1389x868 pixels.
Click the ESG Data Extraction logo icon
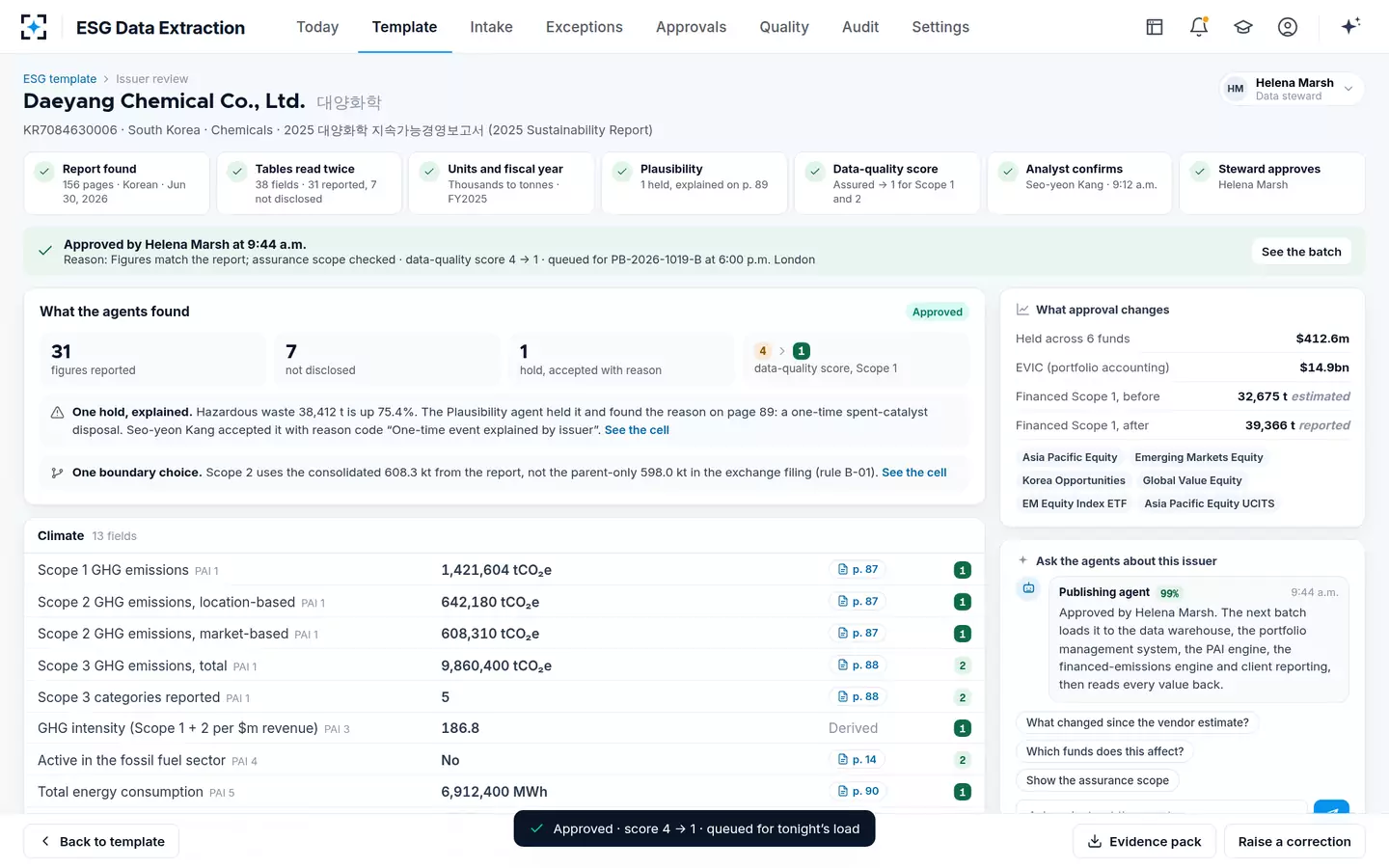(x=34, y=27)
